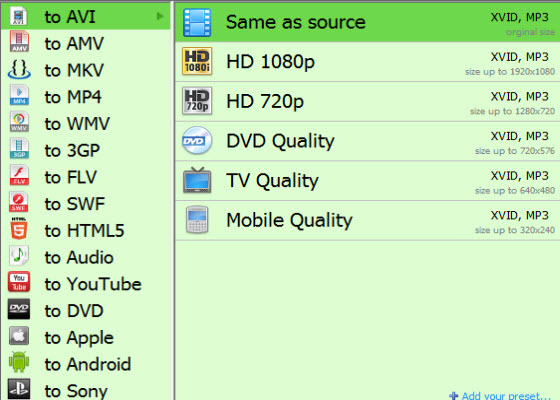Click the Android robot icon

click(x=19, y=362)
